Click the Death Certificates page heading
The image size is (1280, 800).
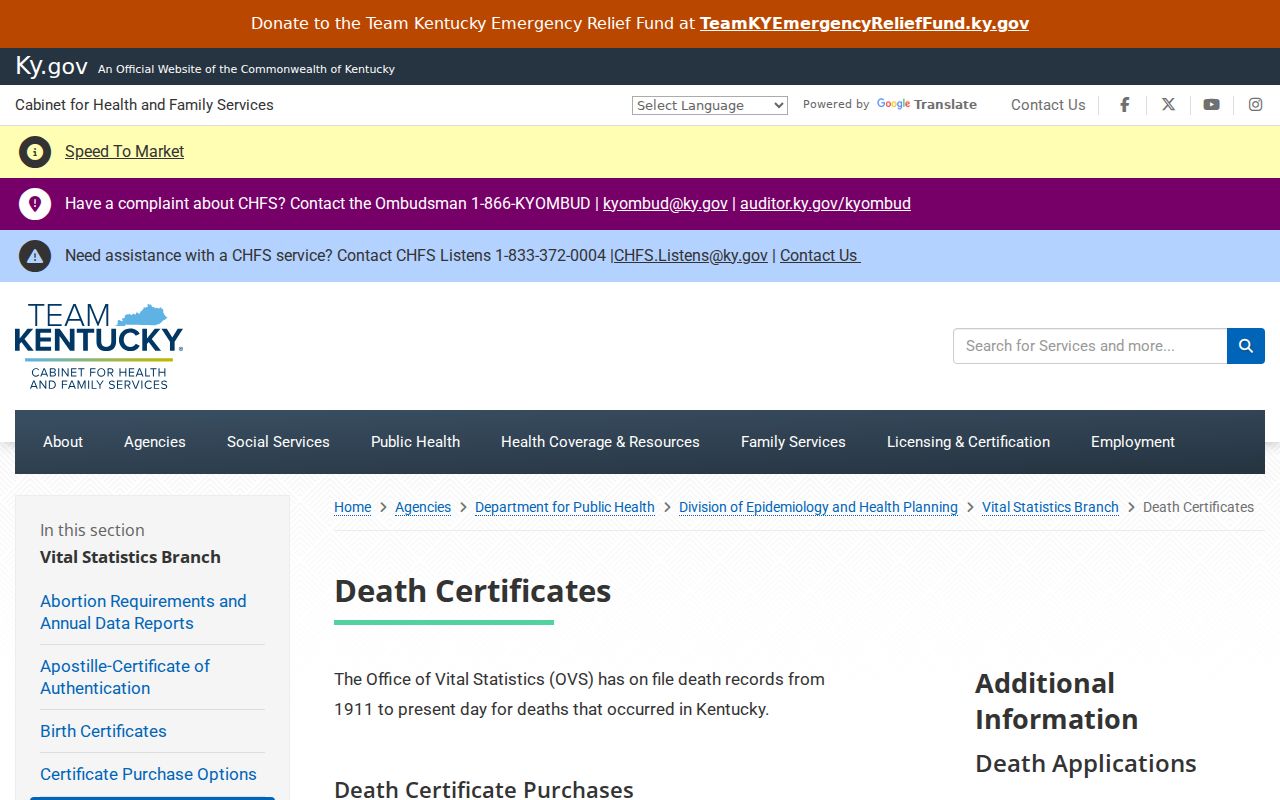tap(472, 591)
